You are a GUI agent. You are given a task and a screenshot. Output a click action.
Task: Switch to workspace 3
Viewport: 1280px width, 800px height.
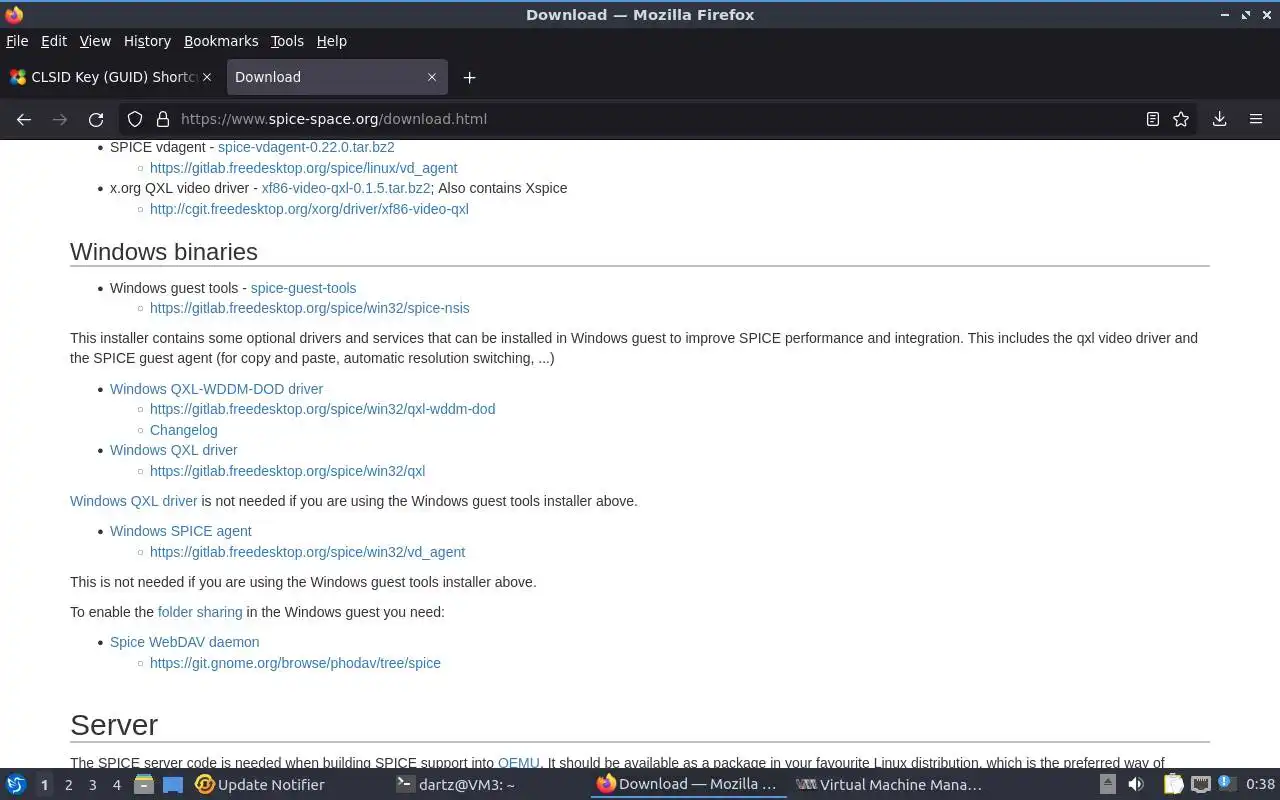click(93, 785)
